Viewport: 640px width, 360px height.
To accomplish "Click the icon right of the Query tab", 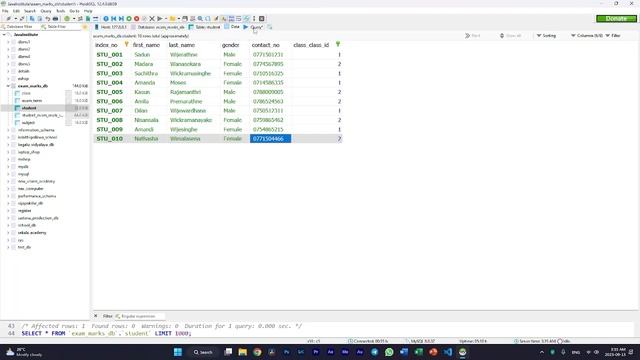I will tap(270, 27).
